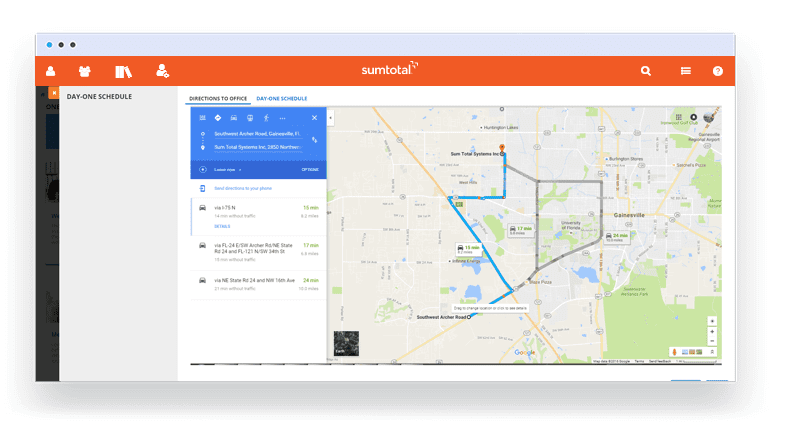Open help via the question mark icon
The width and height of the screenshot is (788, 424).
click(718, 71)
